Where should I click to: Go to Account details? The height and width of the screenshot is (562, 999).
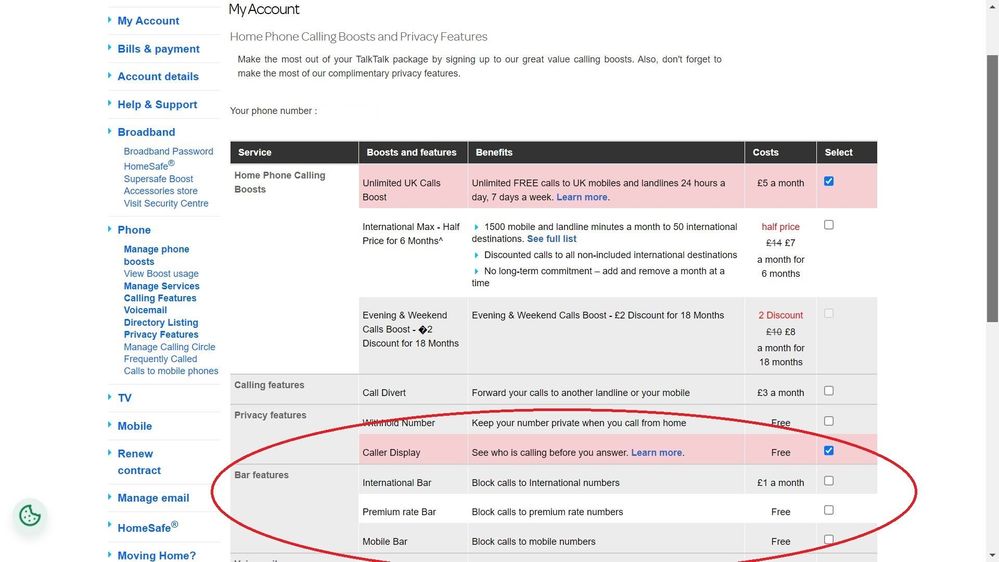pos(158,76)
